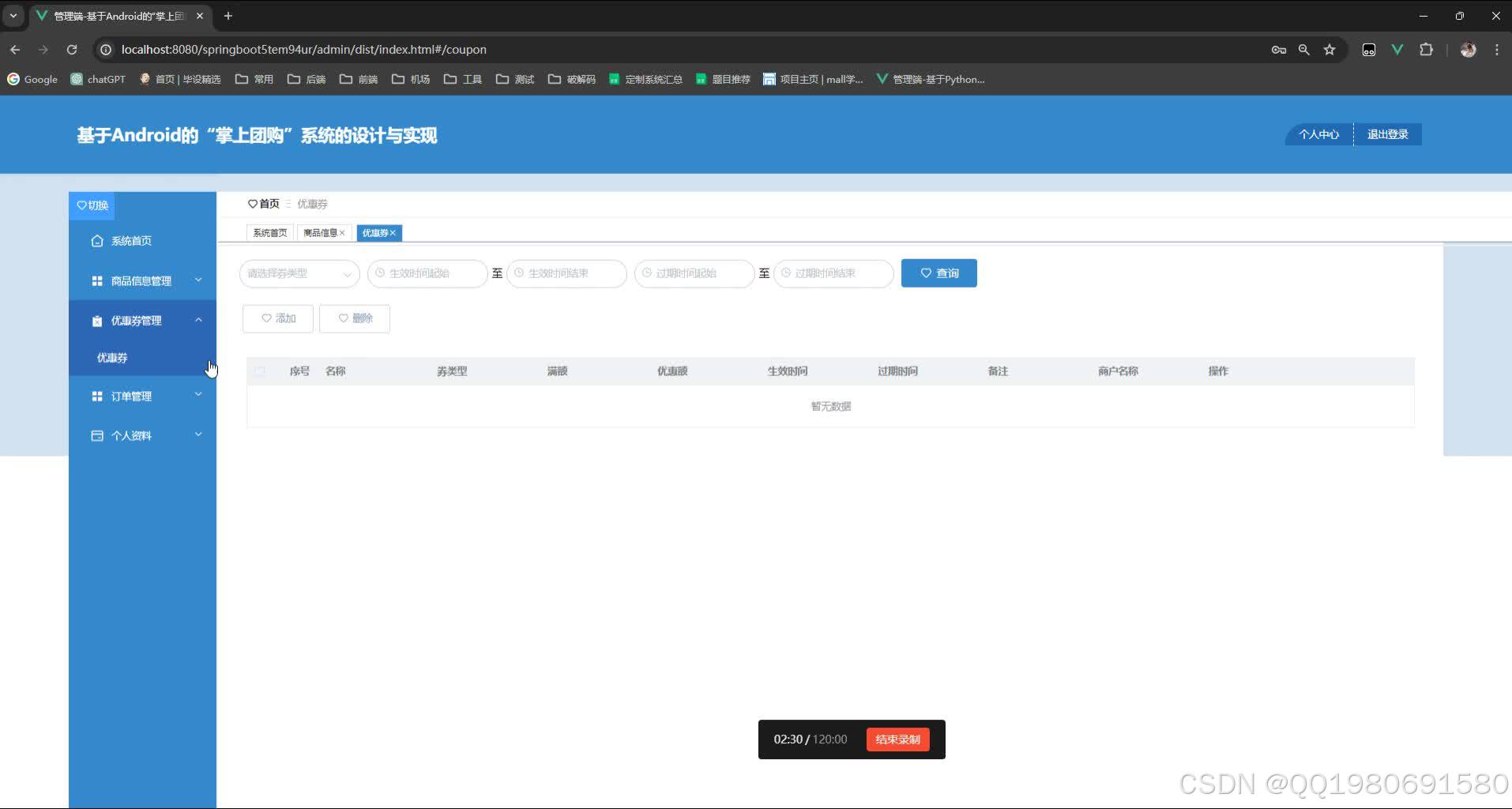This screenshot has width=1512, height=809.
Task: Click the browser back arrow
Action: [x=15, y=50]
